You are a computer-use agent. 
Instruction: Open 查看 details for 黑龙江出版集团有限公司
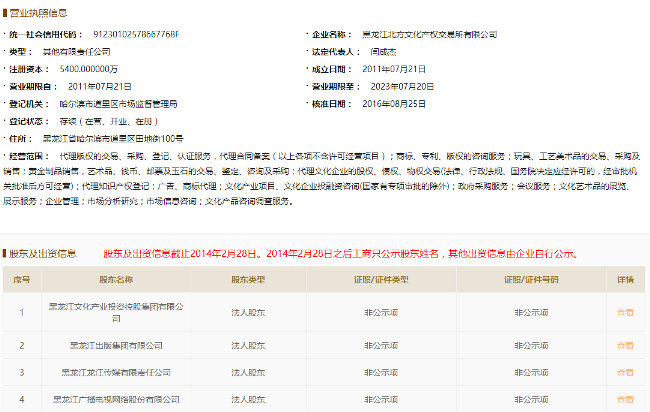(x=625, y=345)
